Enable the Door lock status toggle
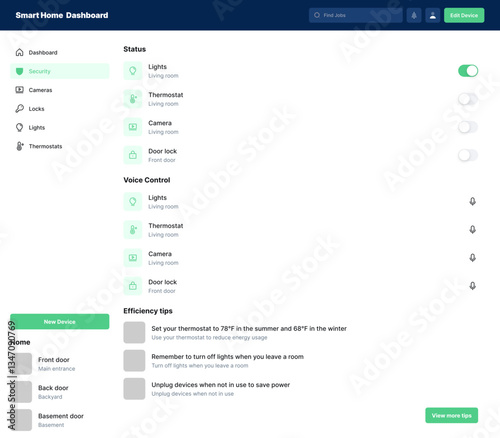Screen dimensions: 500x438 [468, 155]
